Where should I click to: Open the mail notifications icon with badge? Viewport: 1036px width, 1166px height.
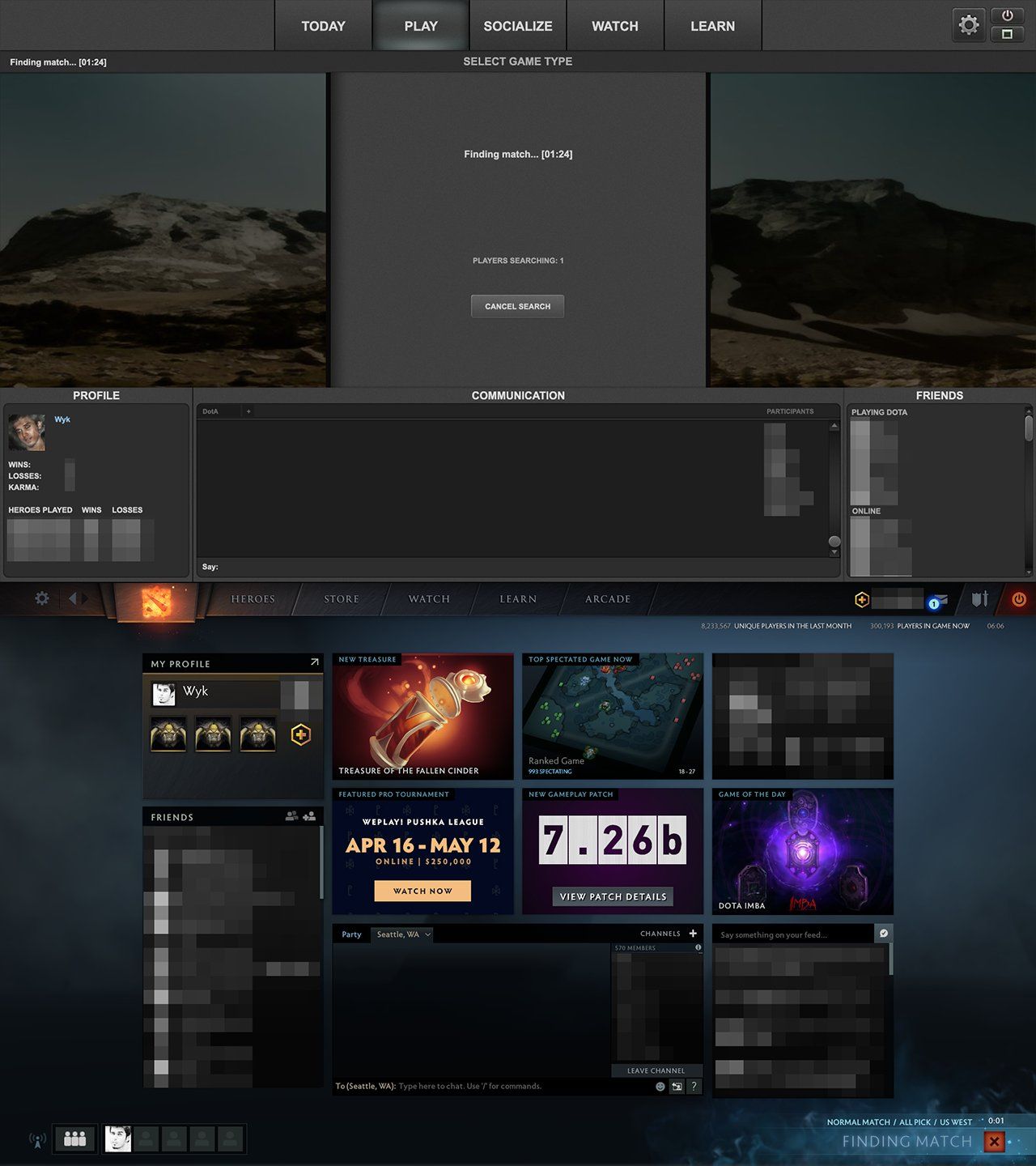937,601
